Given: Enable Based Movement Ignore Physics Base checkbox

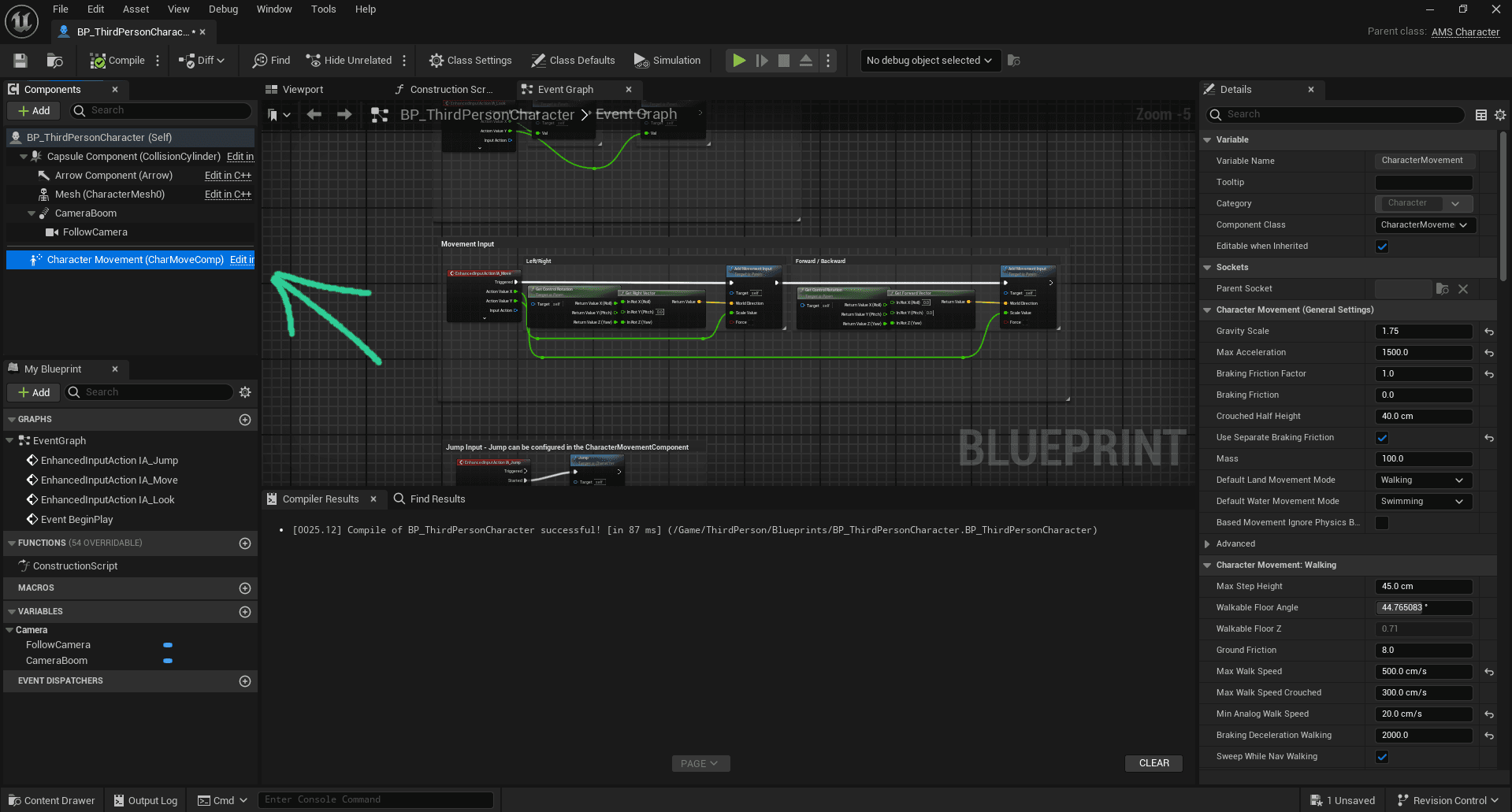Looking at the screenshot, I should pos(1382,523).
